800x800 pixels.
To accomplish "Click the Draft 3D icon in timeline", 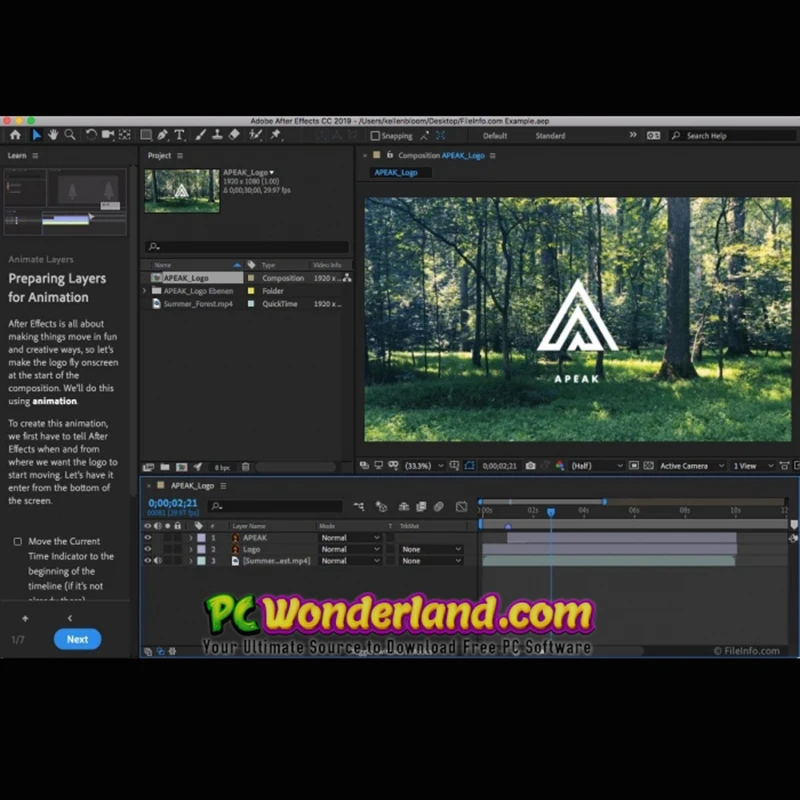I will [381, 507].
